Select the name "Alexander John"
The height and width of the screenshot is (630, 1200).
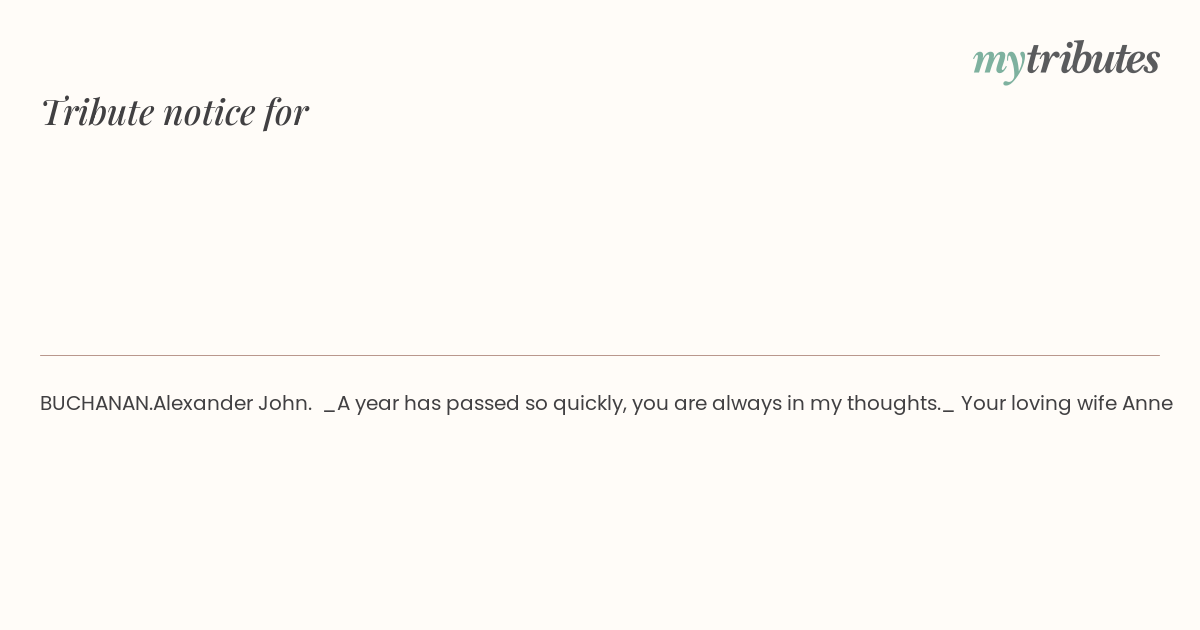pos(230,403)
